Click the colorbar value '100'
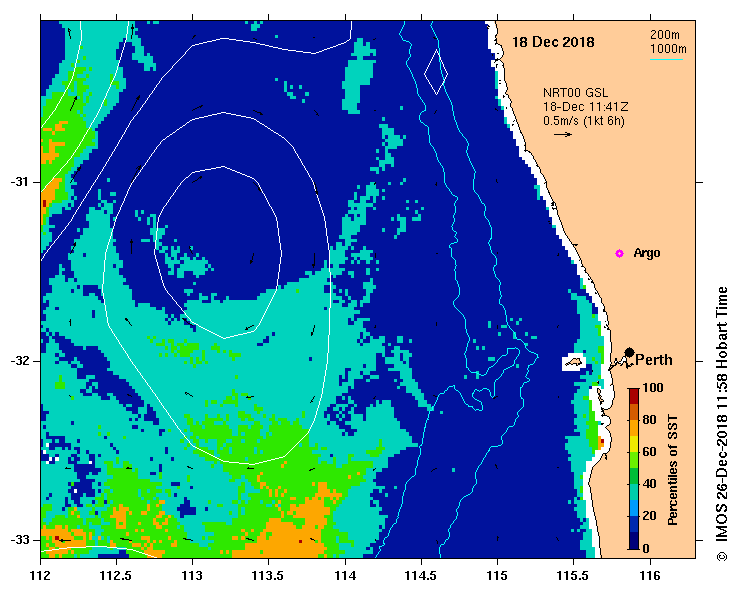739x592 pixels. (x=653, y=388)
